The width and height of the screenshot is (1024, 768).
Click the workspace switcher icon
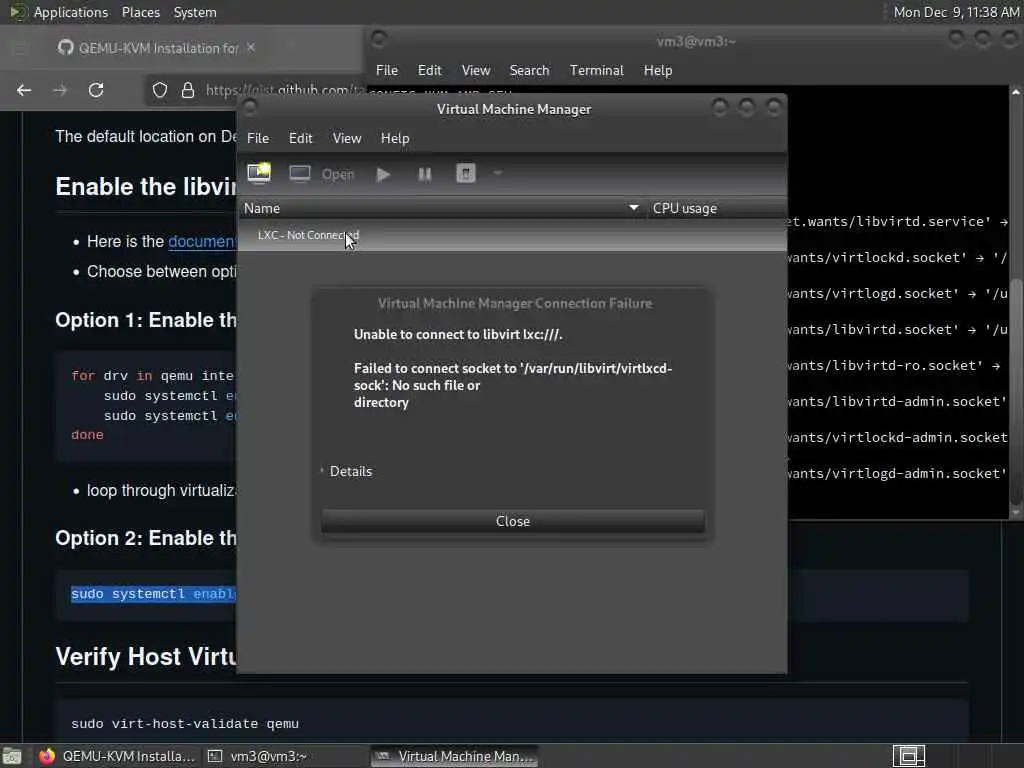[908, 756]
